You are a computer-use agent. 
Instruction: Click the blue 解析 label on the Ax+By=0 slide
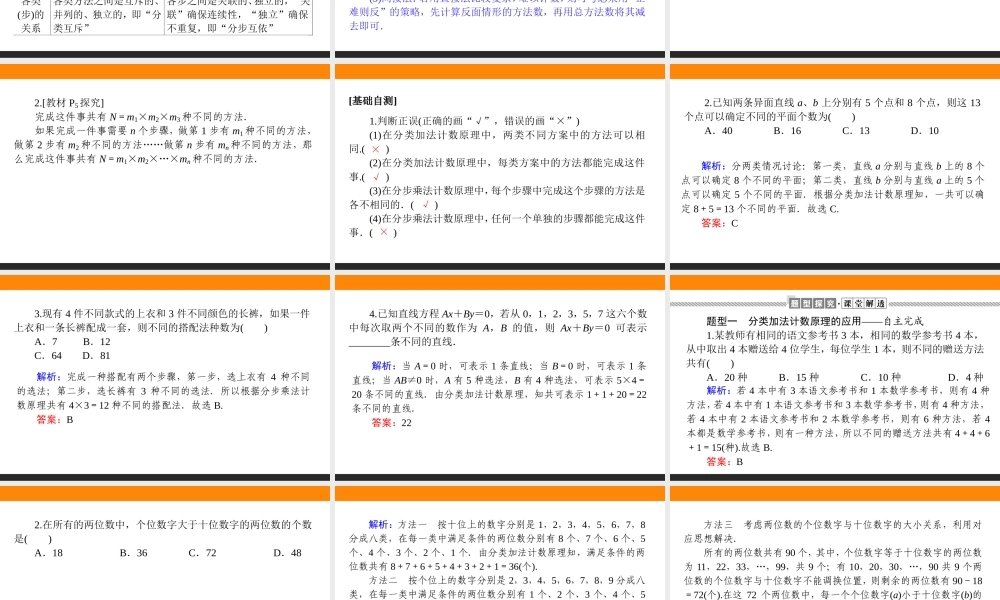click(382, 366)
